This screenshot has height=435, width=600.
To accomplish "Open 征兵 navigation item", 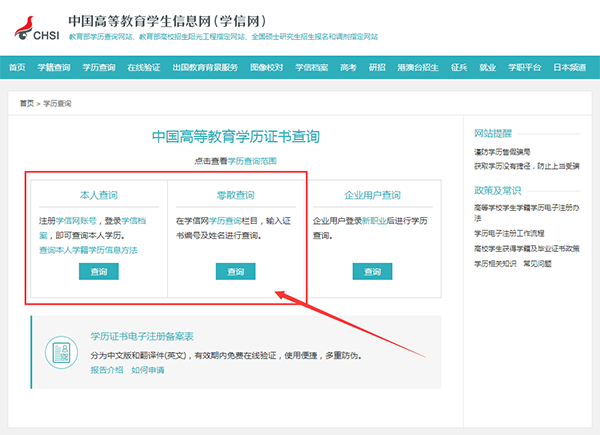I will 459,68.
